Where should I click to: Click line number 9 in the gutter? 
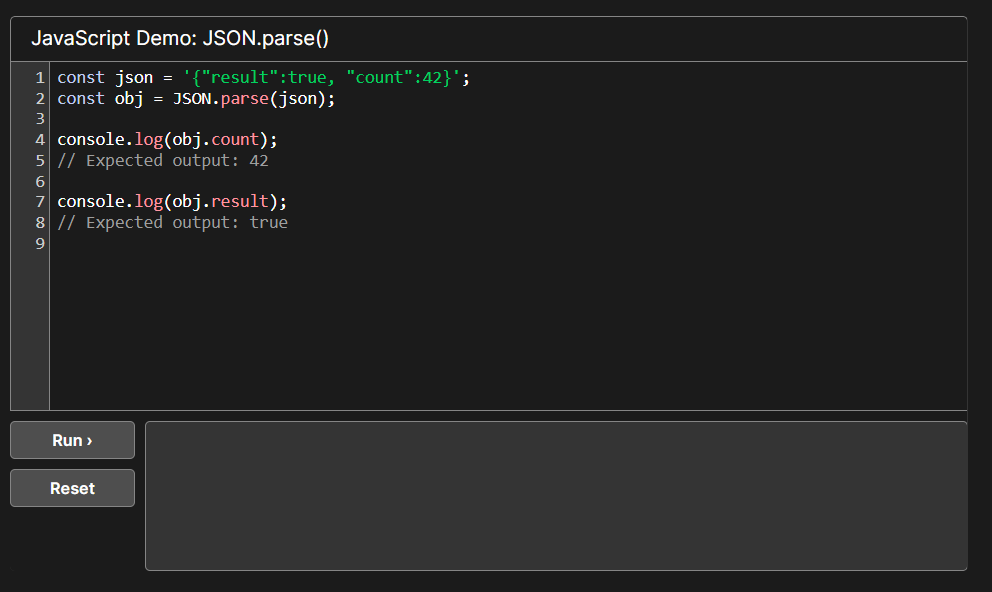coord(40,244)
